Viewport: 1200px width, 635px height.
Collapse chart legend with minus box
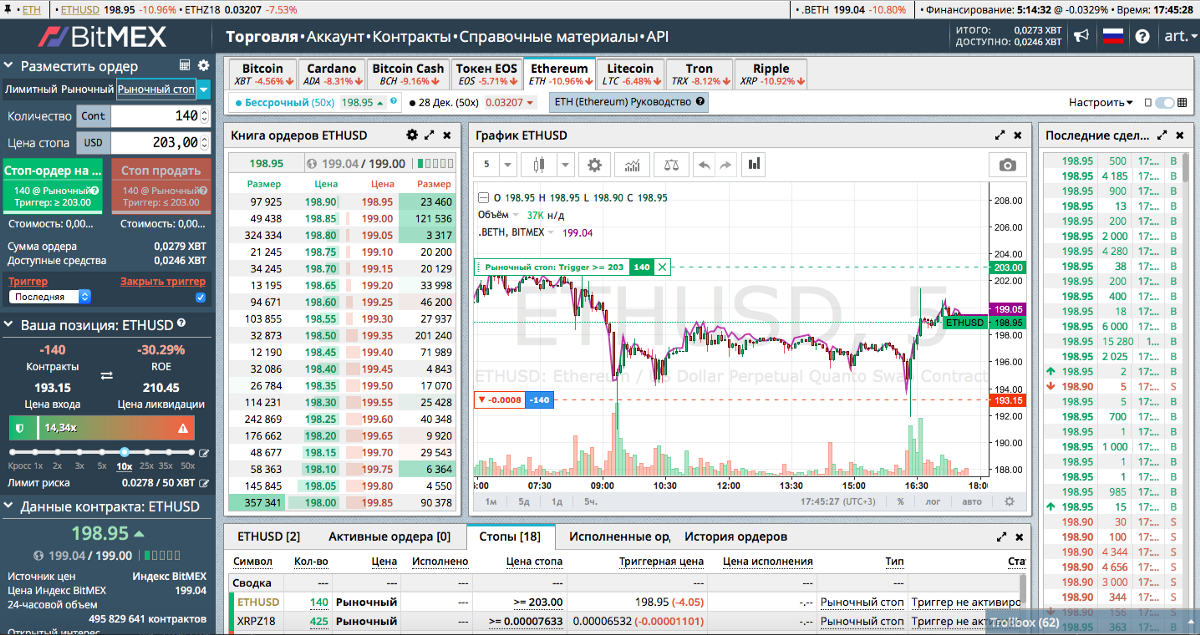pos(484,197)
